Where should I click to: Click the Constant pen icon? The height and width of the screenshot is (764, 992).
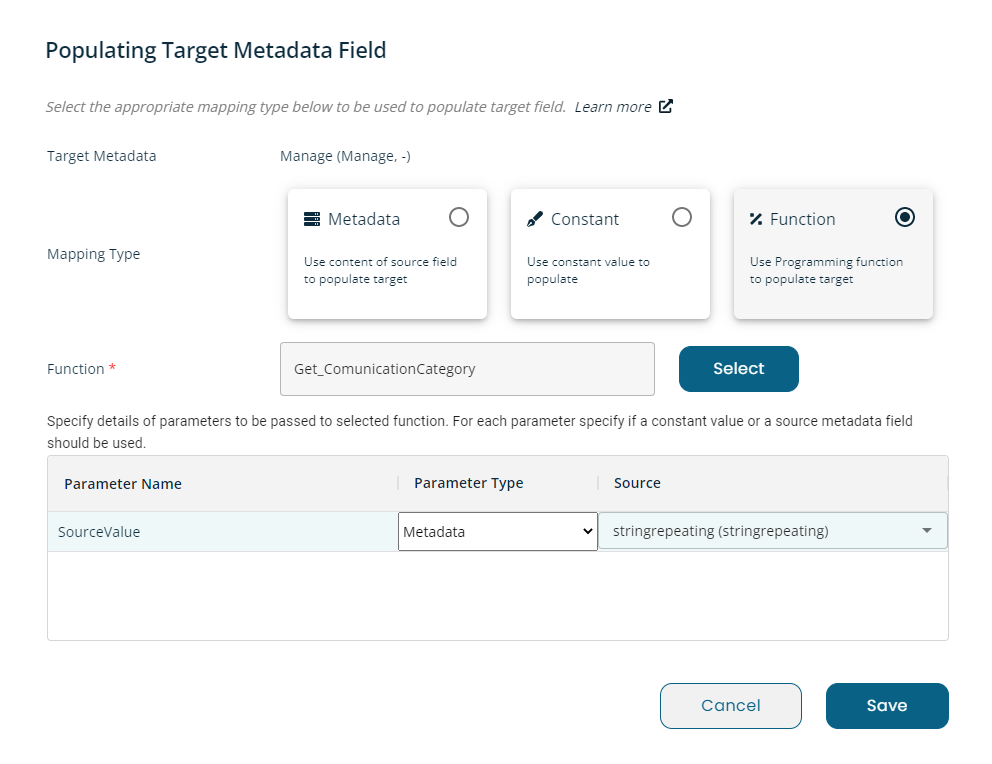click(x=535, y=219)
